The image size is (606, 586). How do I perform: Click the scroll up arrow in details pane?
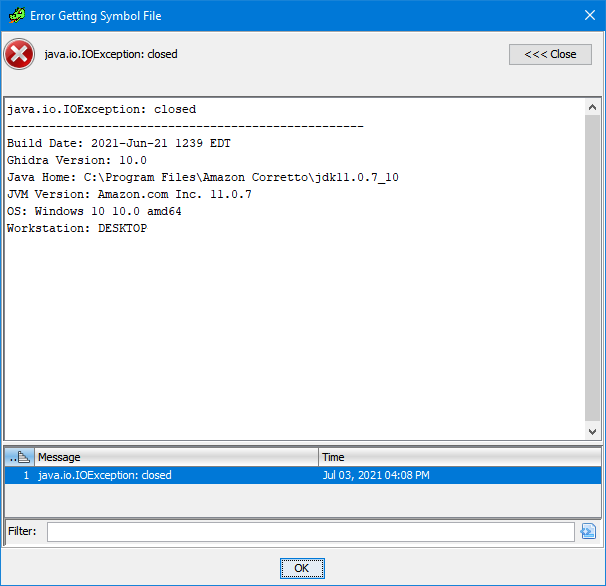[592, 107]
